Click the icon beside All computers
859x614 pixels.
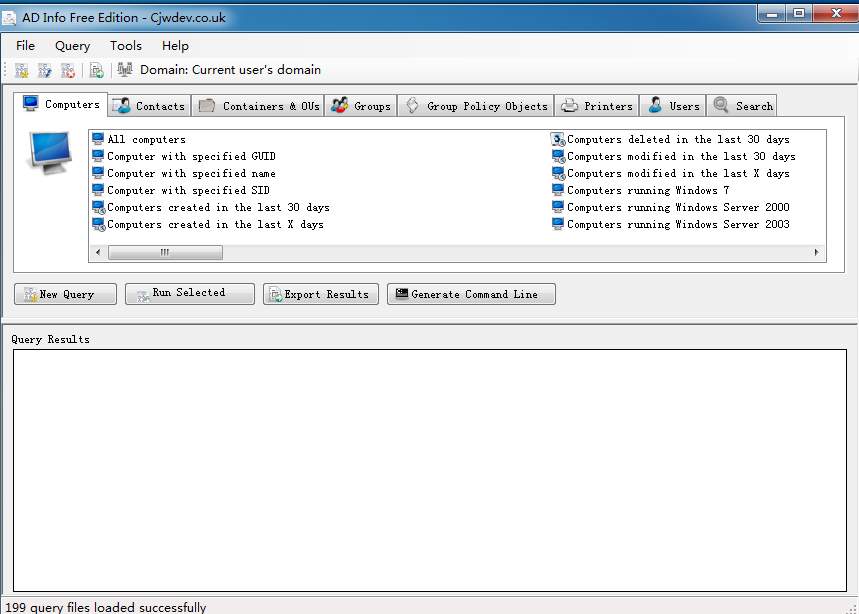[x=98, y=139]
